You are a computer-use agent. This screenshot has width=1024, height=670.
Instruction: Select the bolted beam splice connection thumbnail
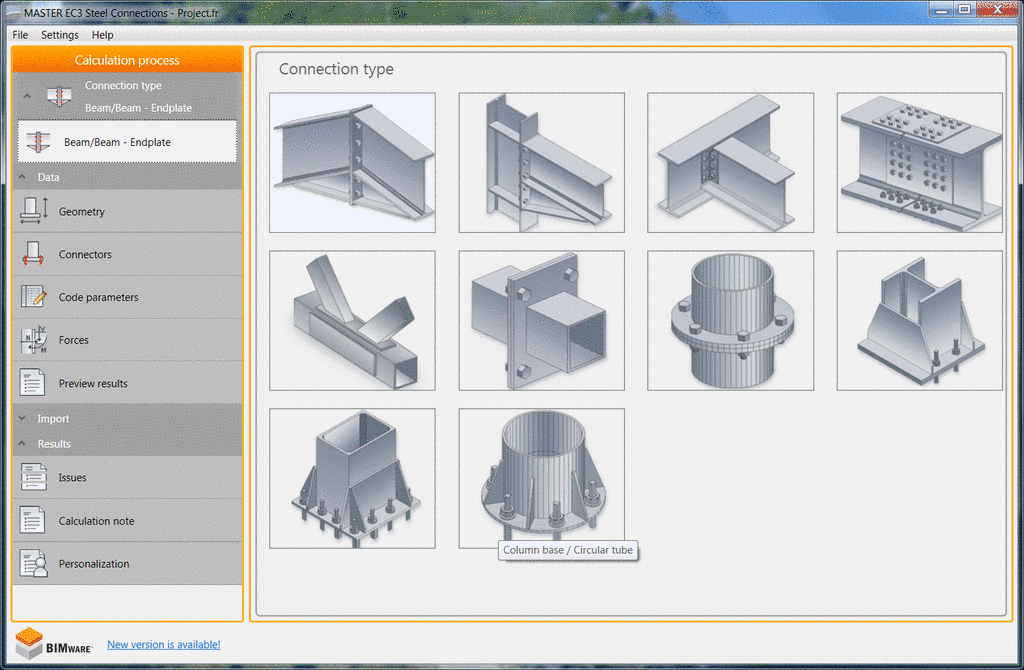tap(920, 163)
